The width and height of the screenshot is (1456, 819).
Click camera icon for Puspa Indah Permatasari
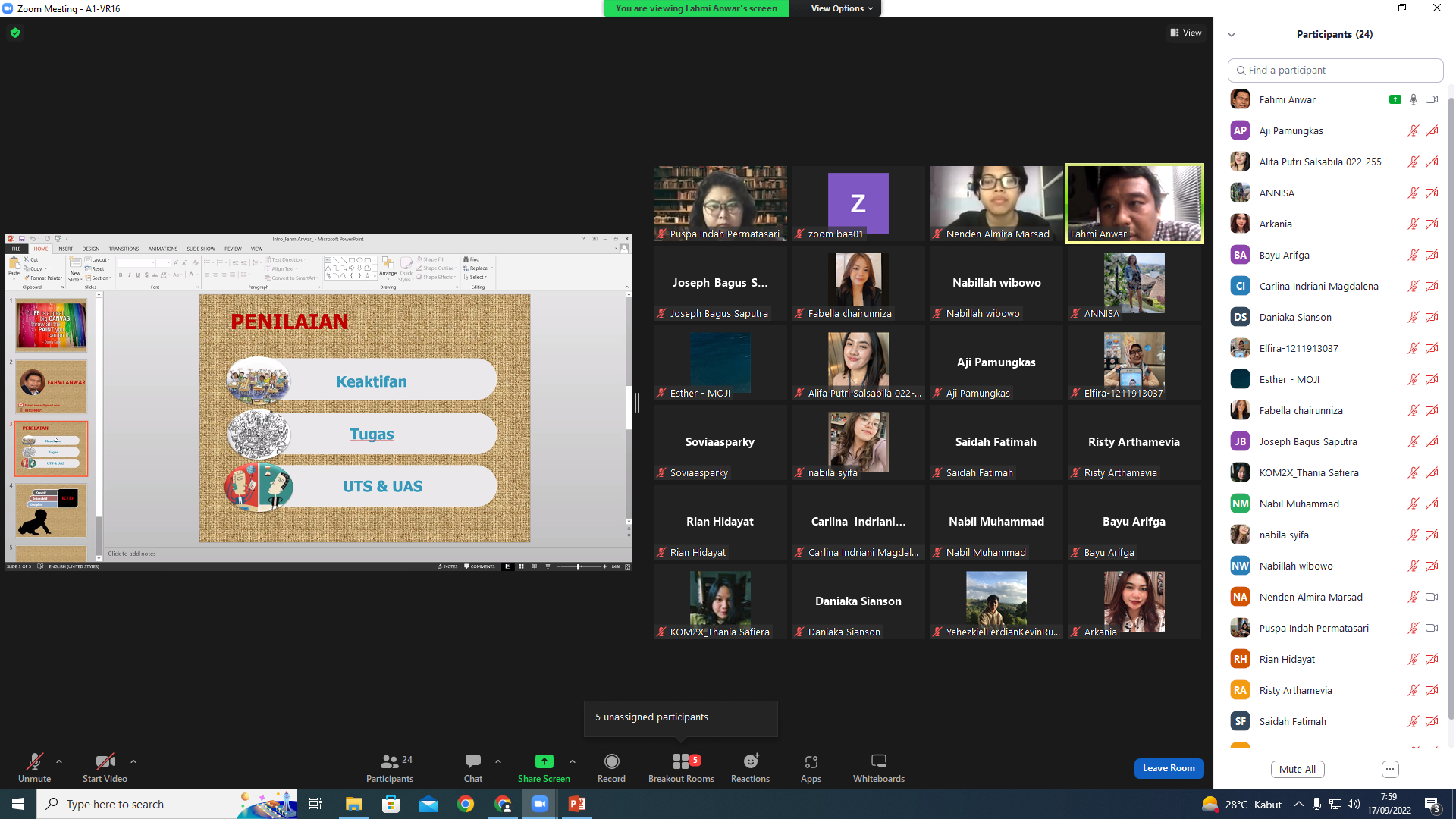click(x=1432, y=628)
